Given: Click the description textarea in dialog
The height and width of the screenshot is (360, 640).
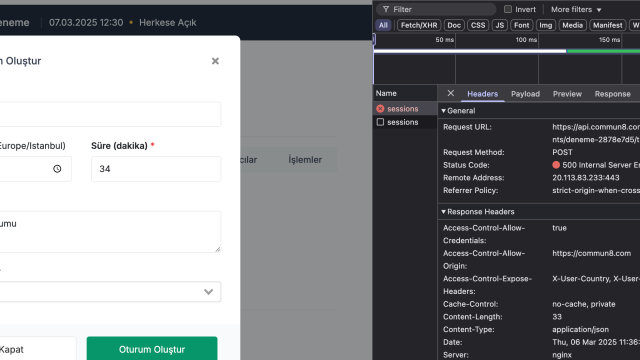Looking at the screenshot, I should point(110,231).
